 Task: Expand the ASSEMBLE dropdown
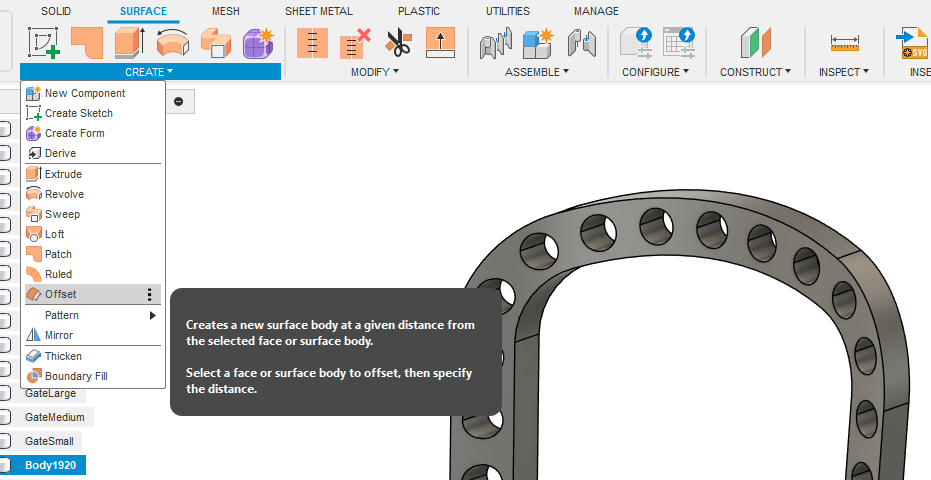(x=536, y=72)
